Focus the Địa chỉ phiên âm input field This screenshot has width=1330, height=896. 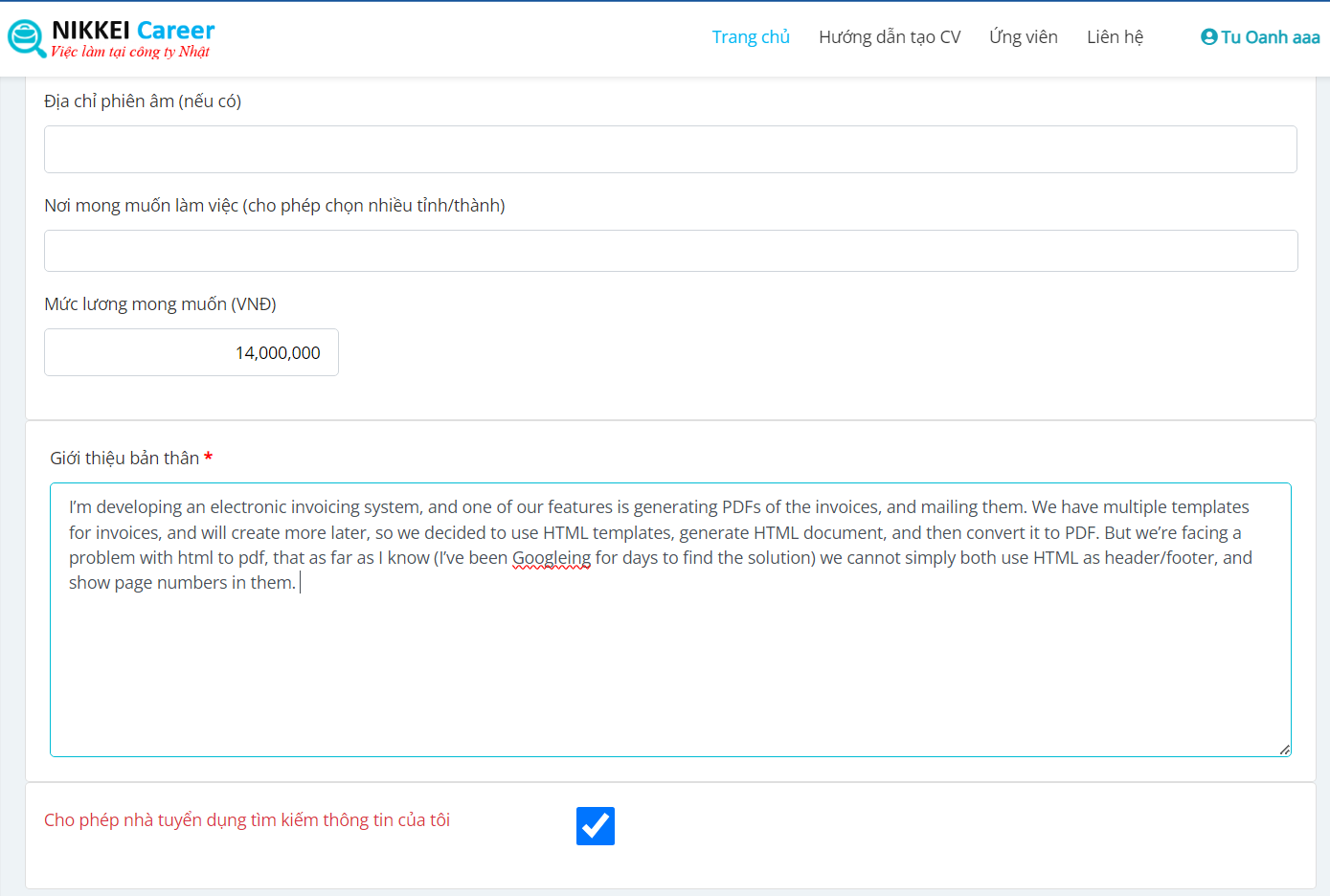tap(670, 149)
